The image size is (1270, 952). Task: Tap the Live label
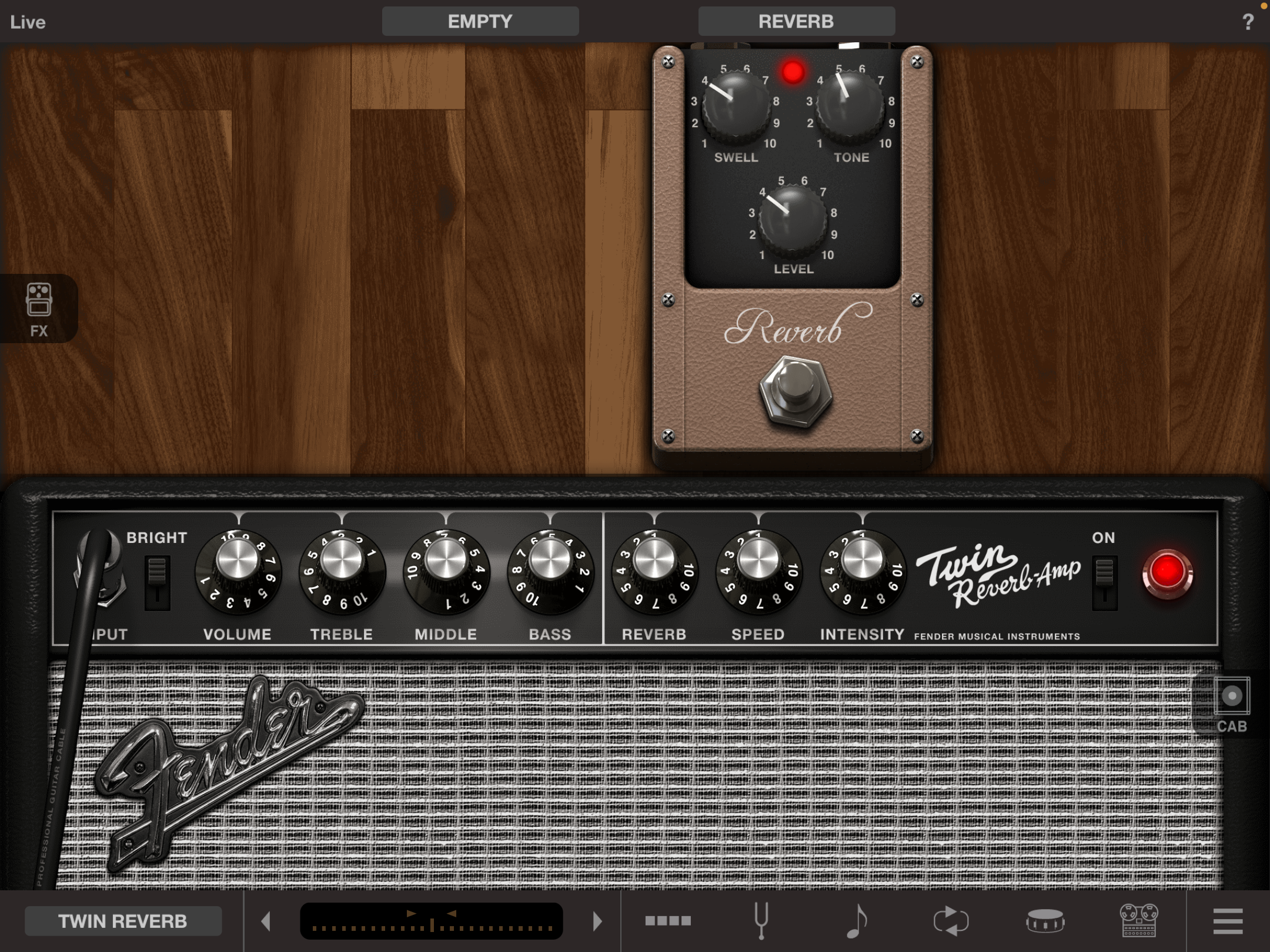coord(28,22)
